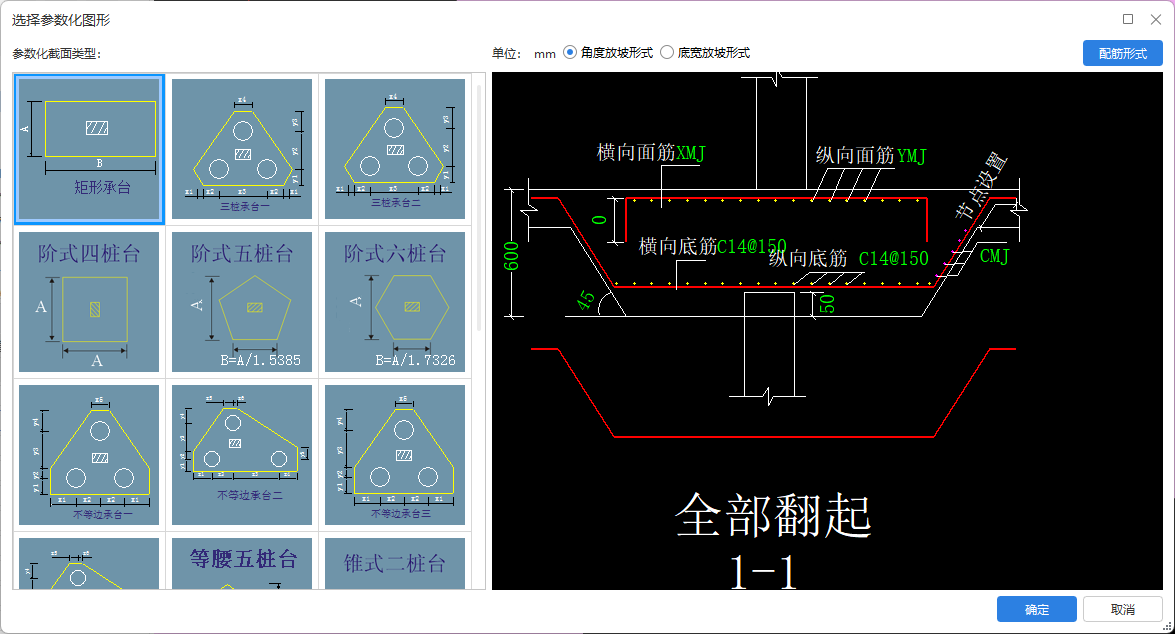Choose the 三桩承台二 section shape

tap(395, 149)
